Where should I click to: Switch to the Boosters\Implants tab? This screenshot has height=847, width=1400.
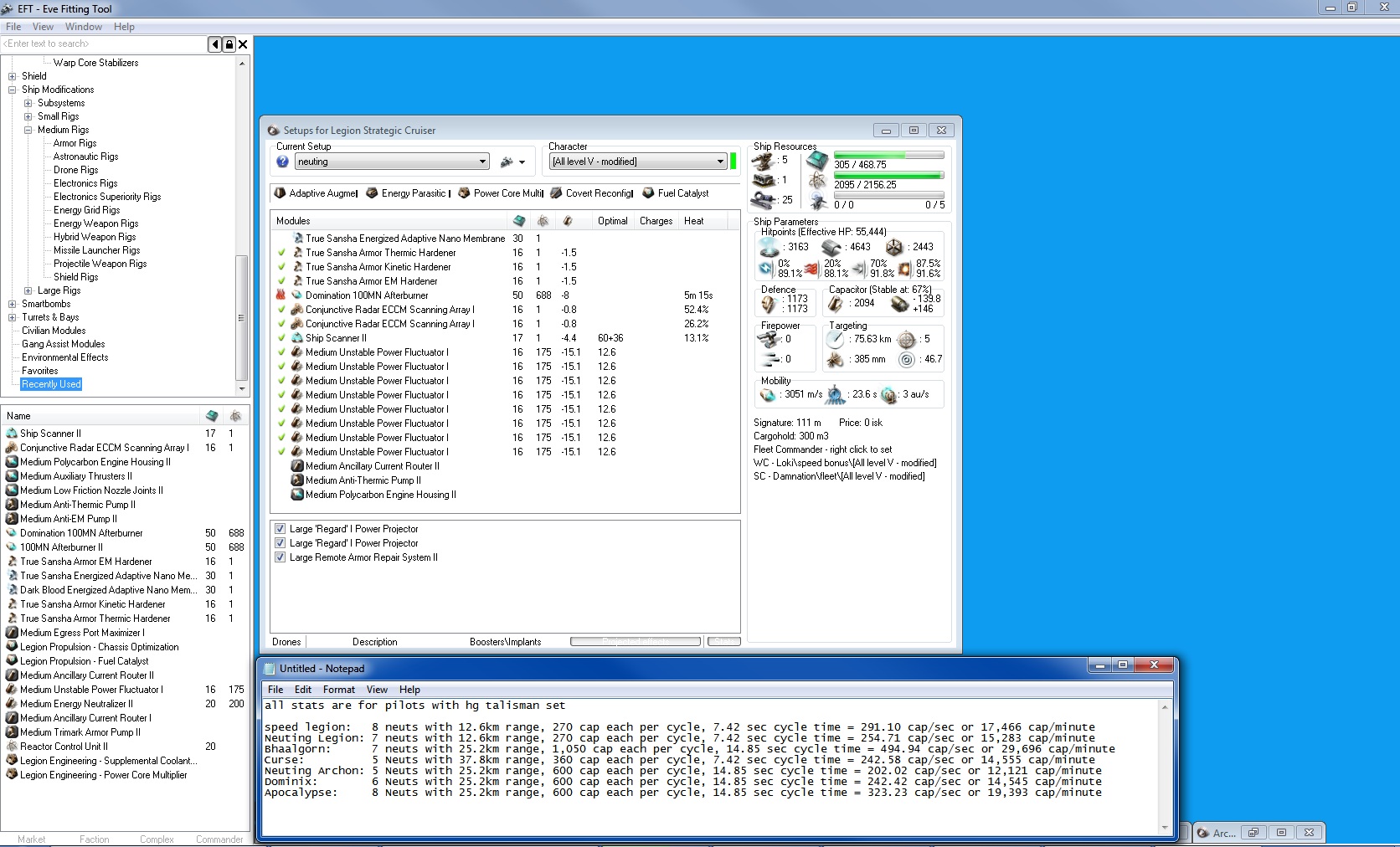[505, 642]
